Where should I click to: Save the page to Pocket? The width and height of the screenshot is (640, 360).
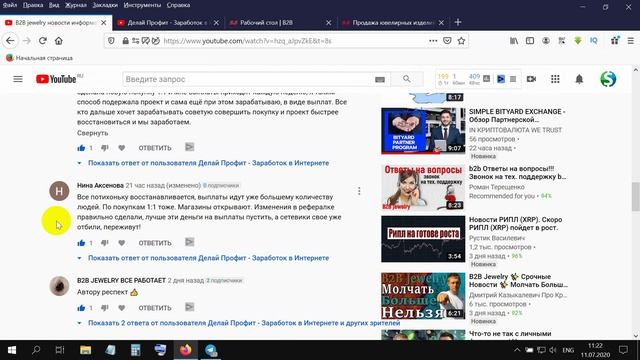point(447,41)
